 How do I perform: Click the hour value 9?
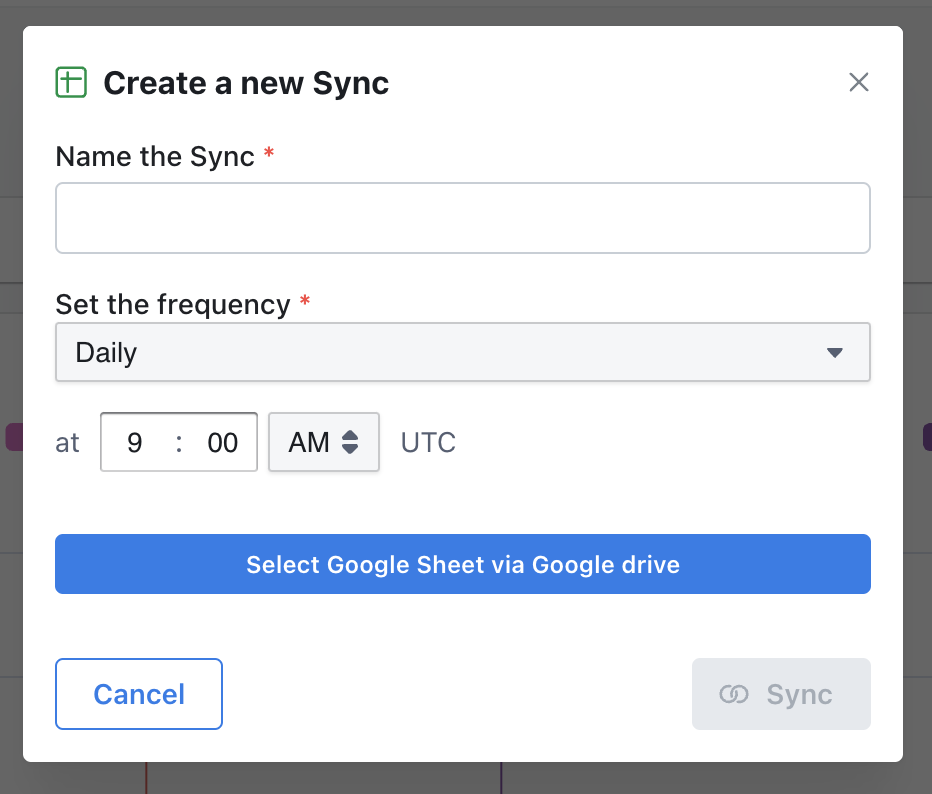pyautogui.click(x=135, y=443)
